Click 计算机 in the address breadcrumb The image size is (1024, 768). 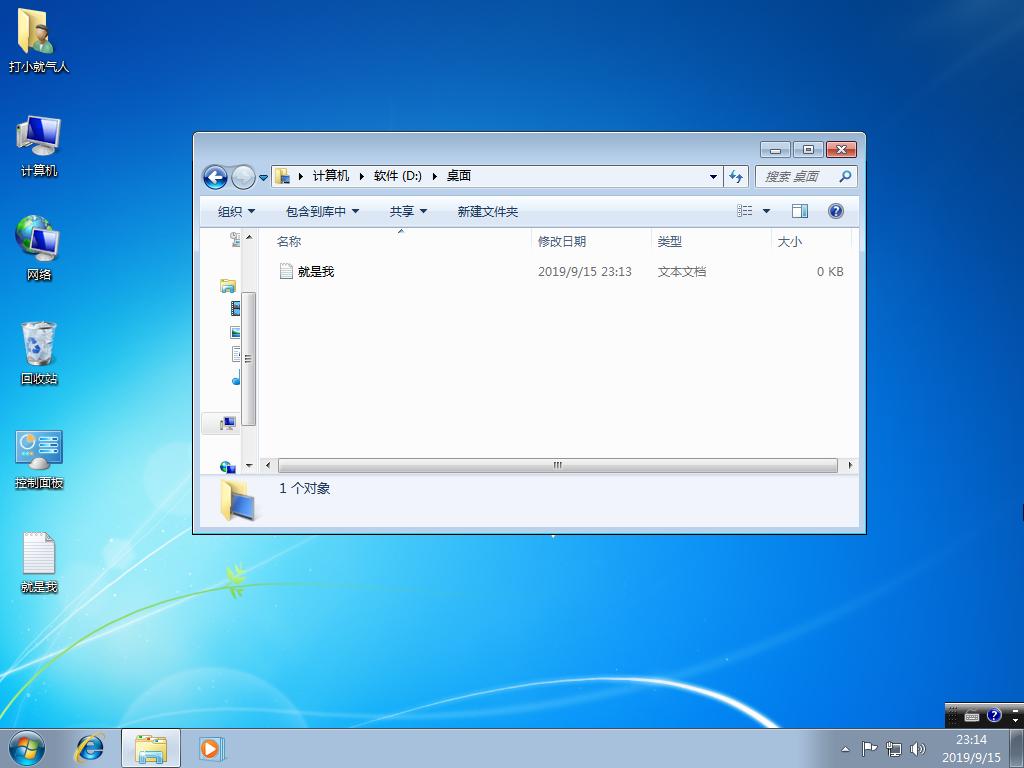coord(331,176)
